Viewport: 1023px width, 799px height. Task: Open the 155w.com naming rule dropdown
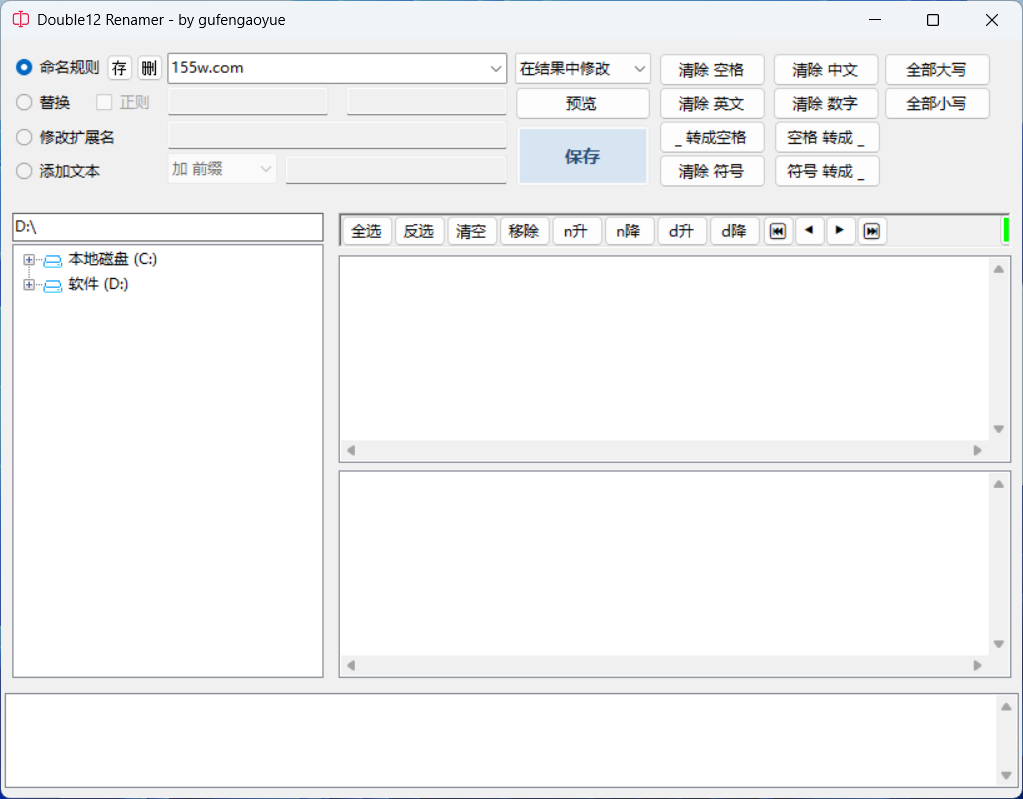(496, 68)
